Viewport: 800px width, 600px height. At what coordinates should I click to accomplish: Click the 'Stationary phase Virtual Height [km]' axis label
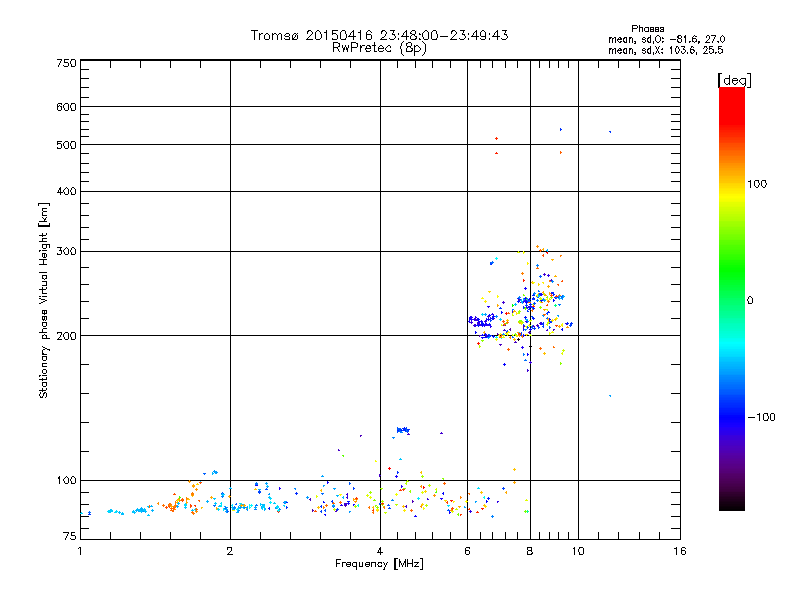43,300
